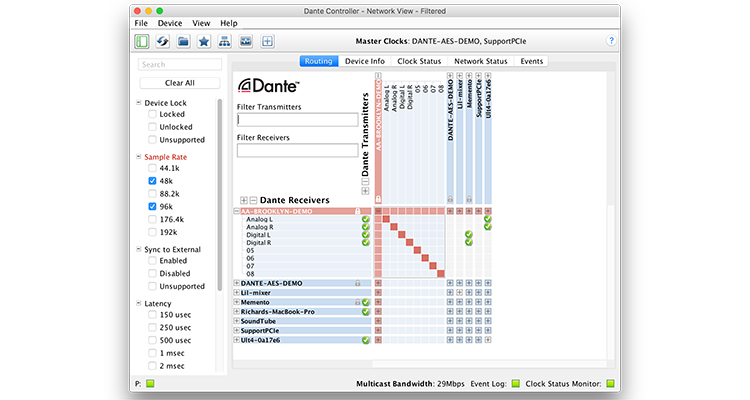Screen dimensions: 750x400
Task: Click the red crosspoint for Analog L to Analog L
Action: click(386, 219)
